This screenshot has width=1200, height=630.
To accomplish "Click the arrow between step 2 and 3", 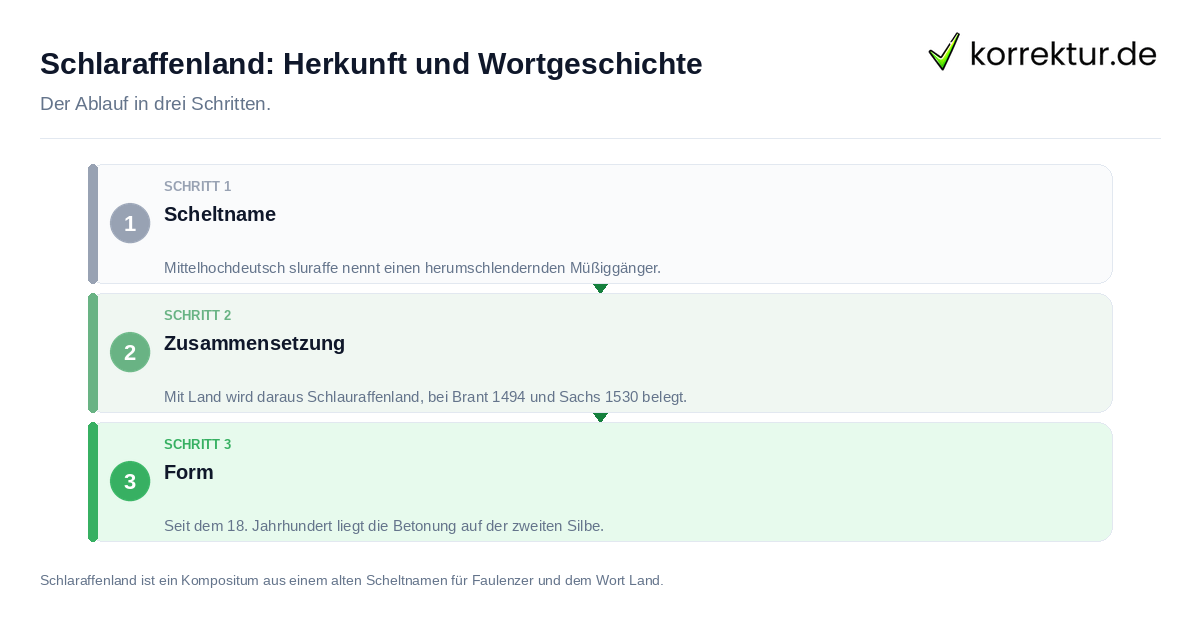I will [x=600, y=417].
